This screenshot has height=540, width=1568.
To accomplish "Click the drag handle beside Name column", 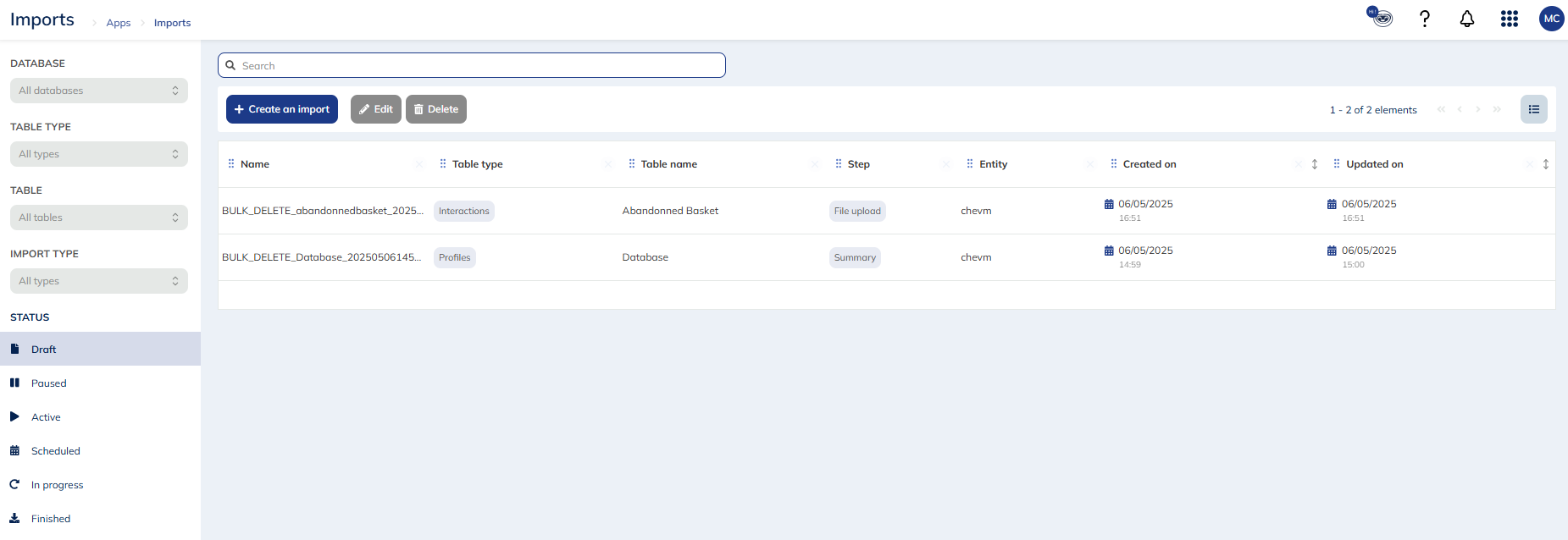I will tap(231, 164).
